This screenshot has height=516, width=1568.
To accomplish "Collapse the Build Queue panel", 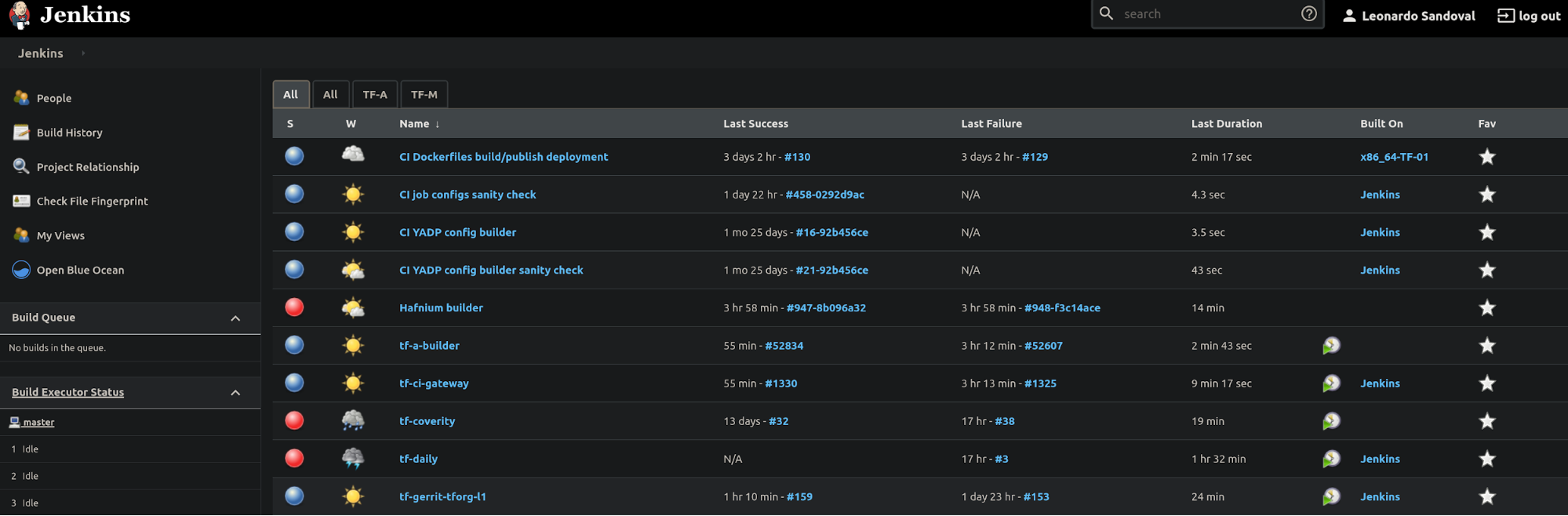I will pos(235,318).
